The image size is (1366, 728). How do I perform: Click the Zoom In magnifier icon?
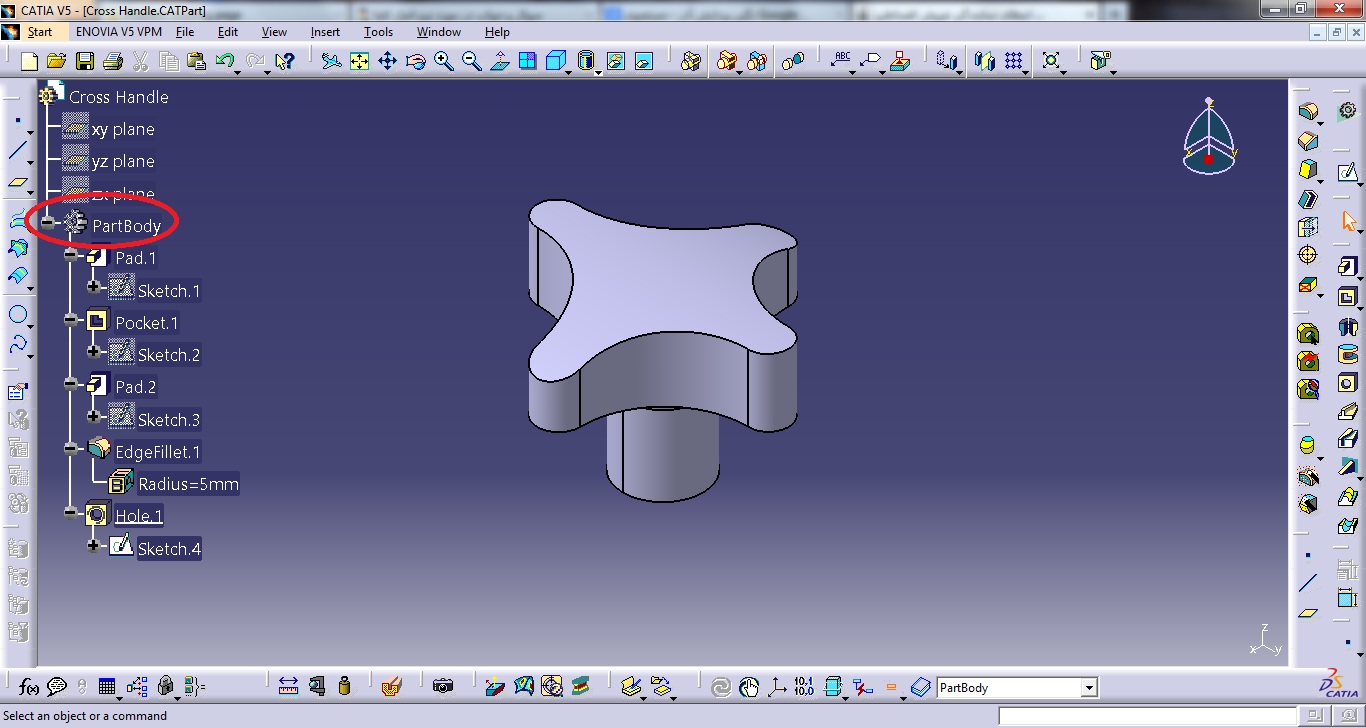pos(444,61)
